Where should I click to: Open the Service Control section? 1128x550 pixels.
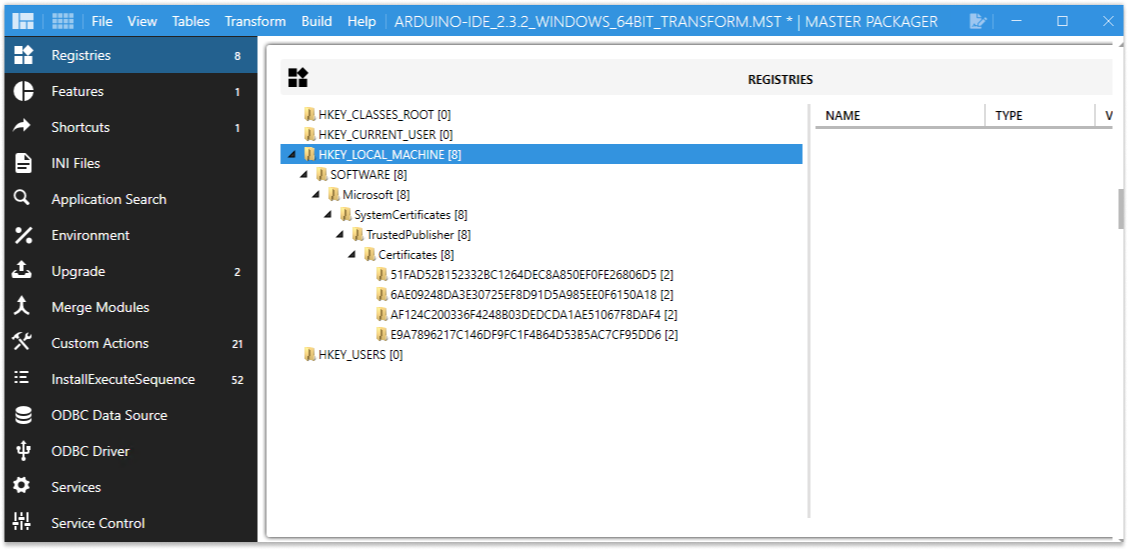[x=130, y=523]
